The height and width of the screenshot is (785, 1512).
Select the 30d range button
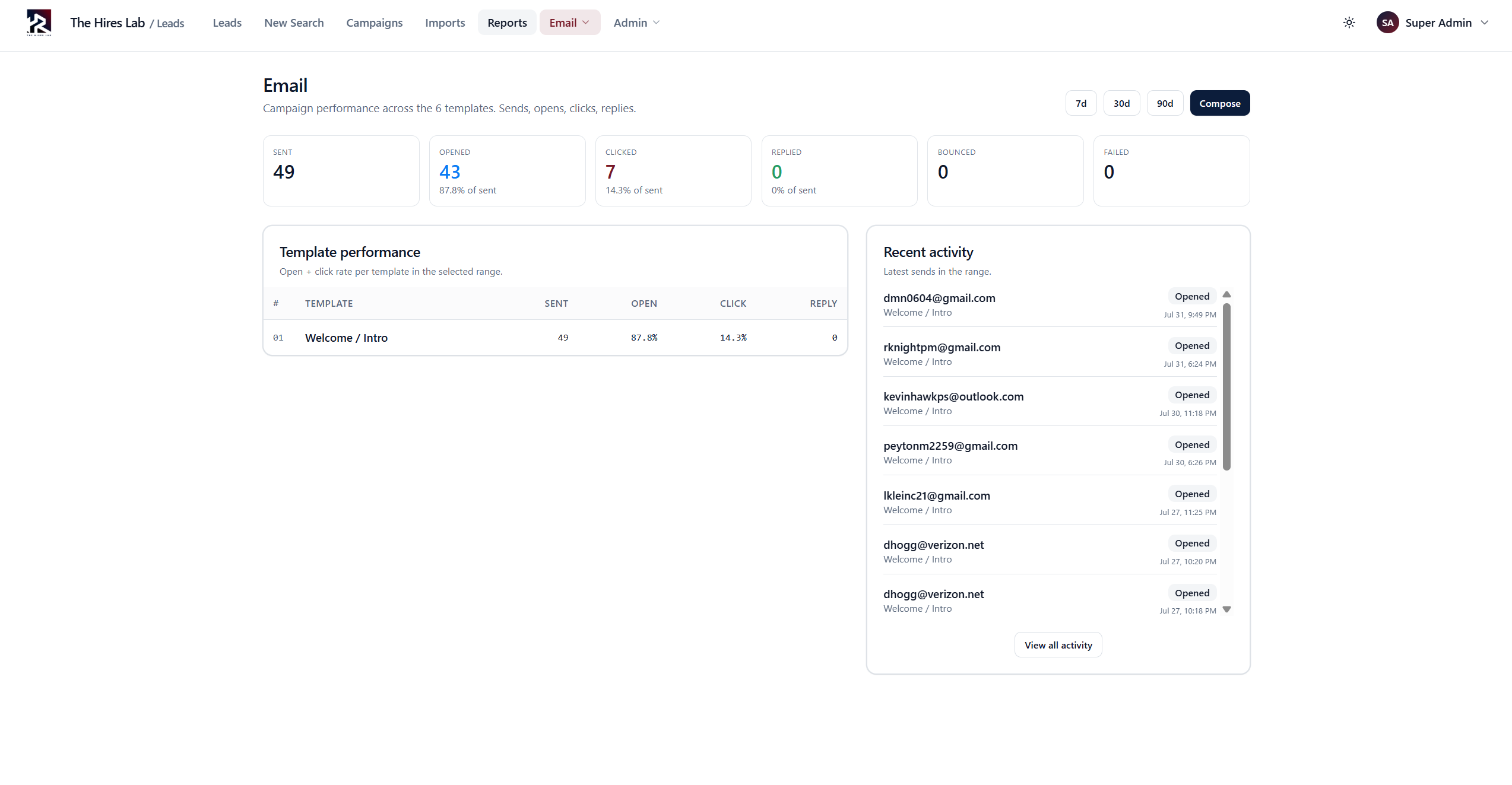(1121, 103)
